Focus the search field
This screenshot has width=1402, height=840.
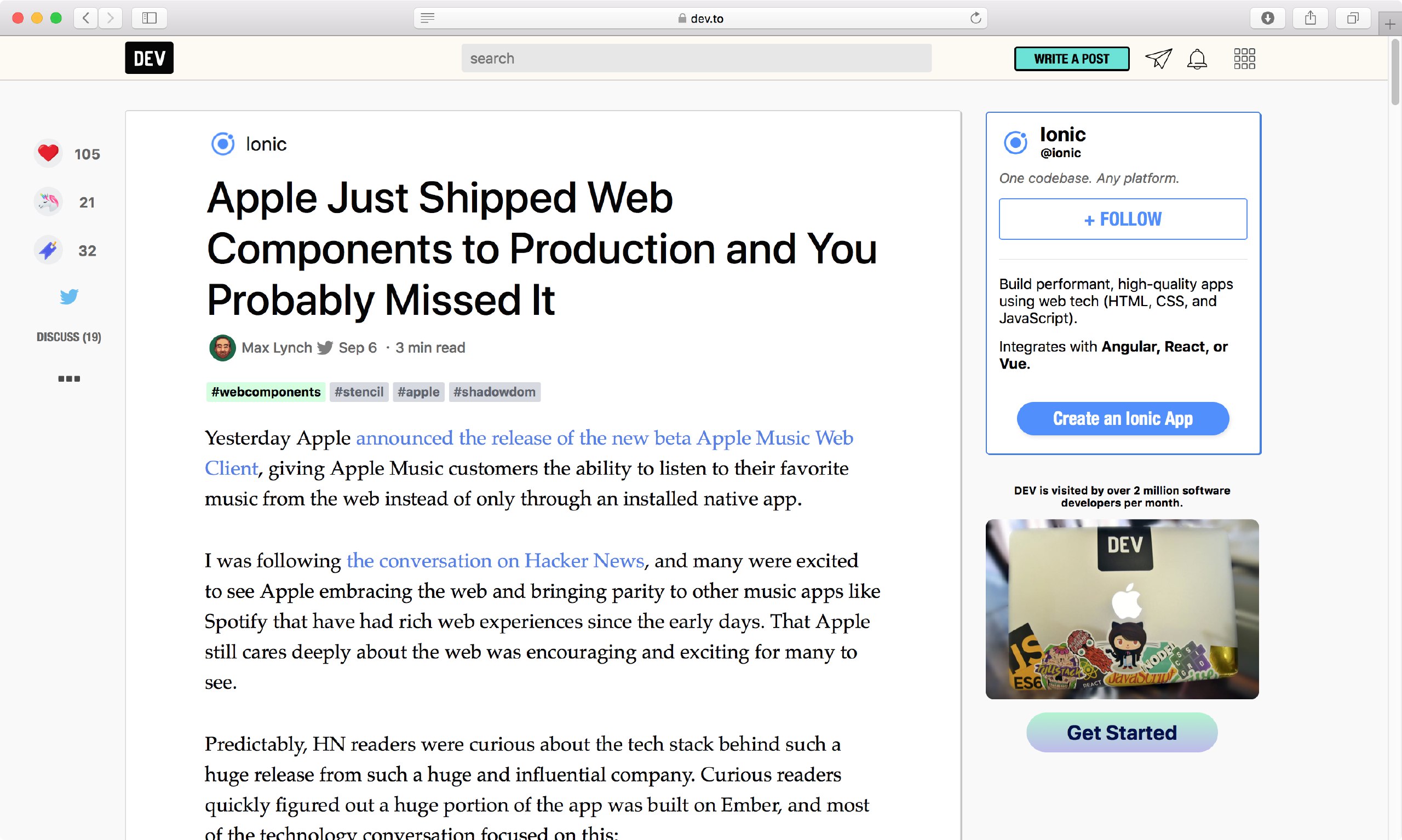[696, 58]
